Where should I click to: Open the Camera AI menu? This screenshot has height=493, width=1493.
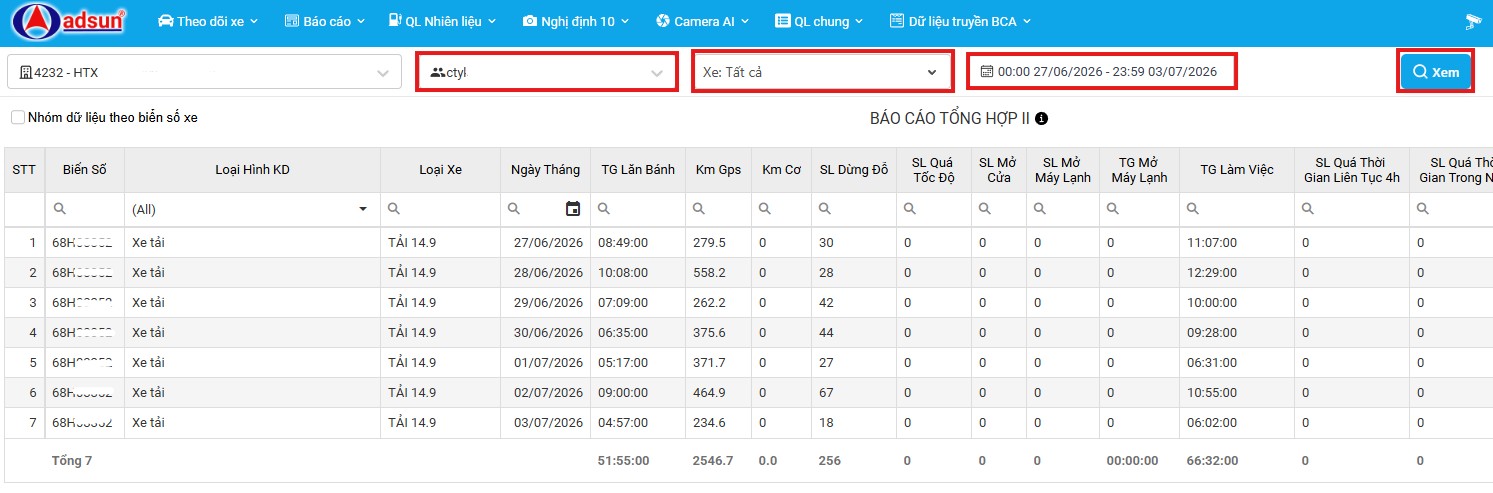click(x=703, y=21)
